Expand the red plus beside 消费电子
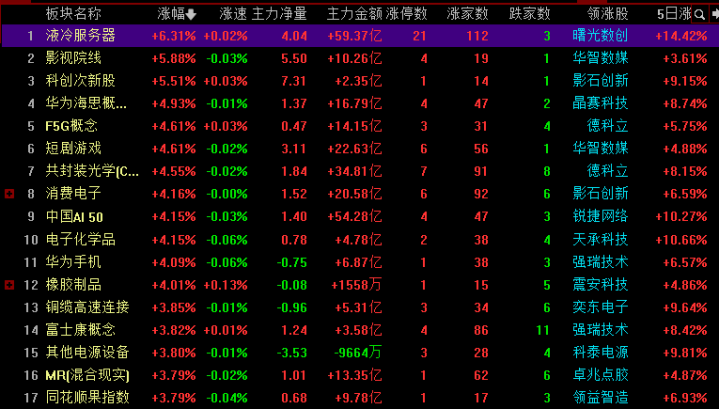This screenshot has width=719, height=409. (x=9, y=194)
